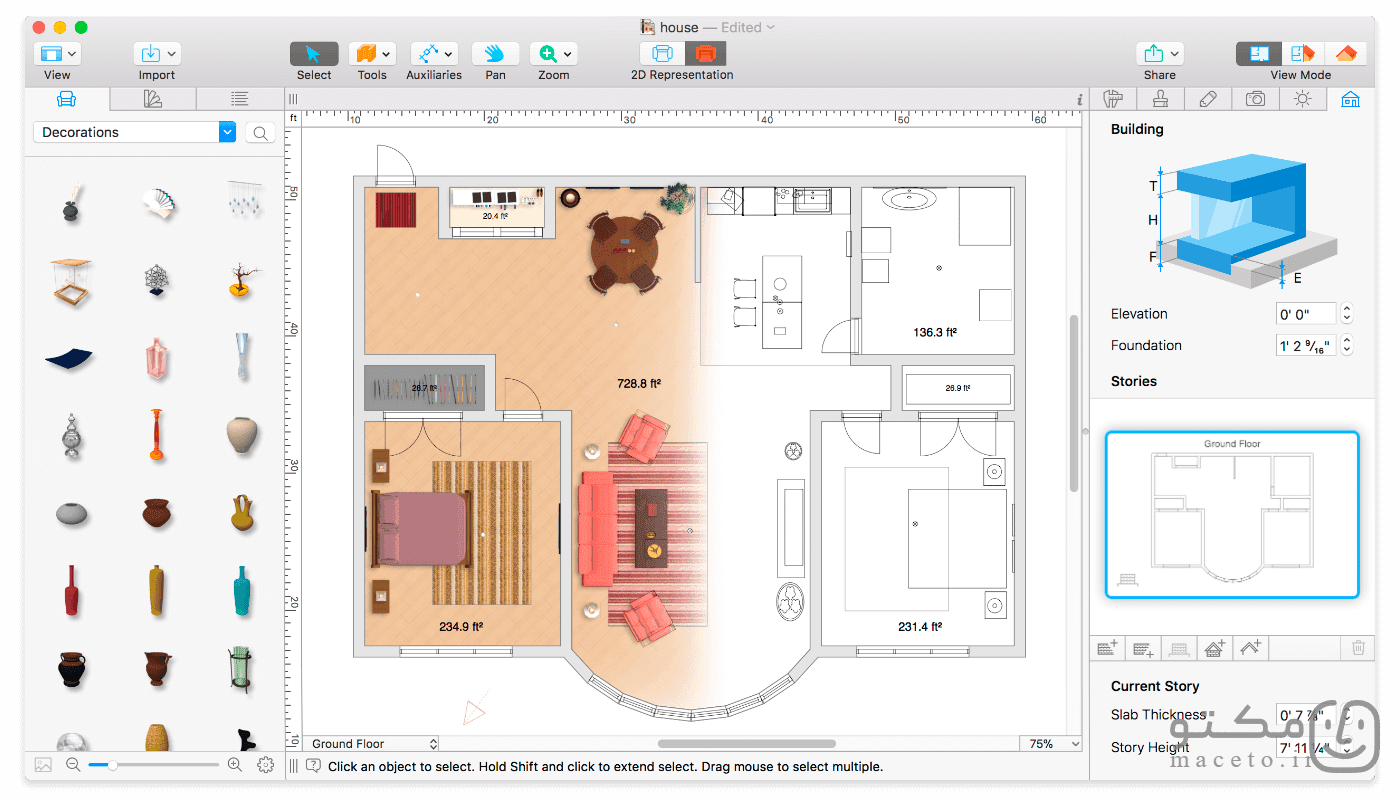Select the gray stone bowl decoration
This screenshot has width=1400, height=800.
[72, 514]
